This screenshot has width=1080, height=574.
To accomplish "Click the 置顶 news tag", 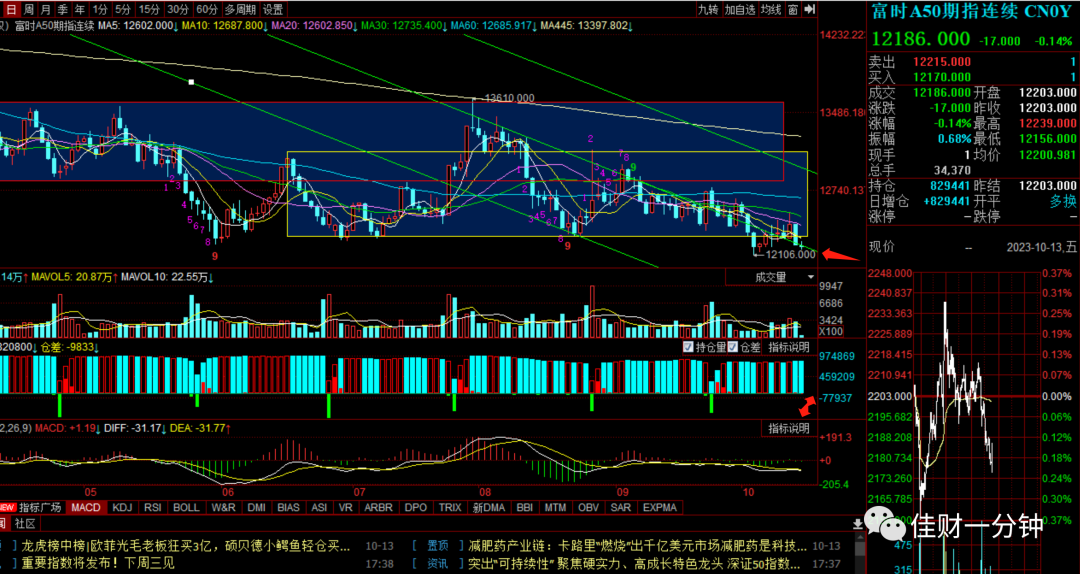I will click(438, 546).
